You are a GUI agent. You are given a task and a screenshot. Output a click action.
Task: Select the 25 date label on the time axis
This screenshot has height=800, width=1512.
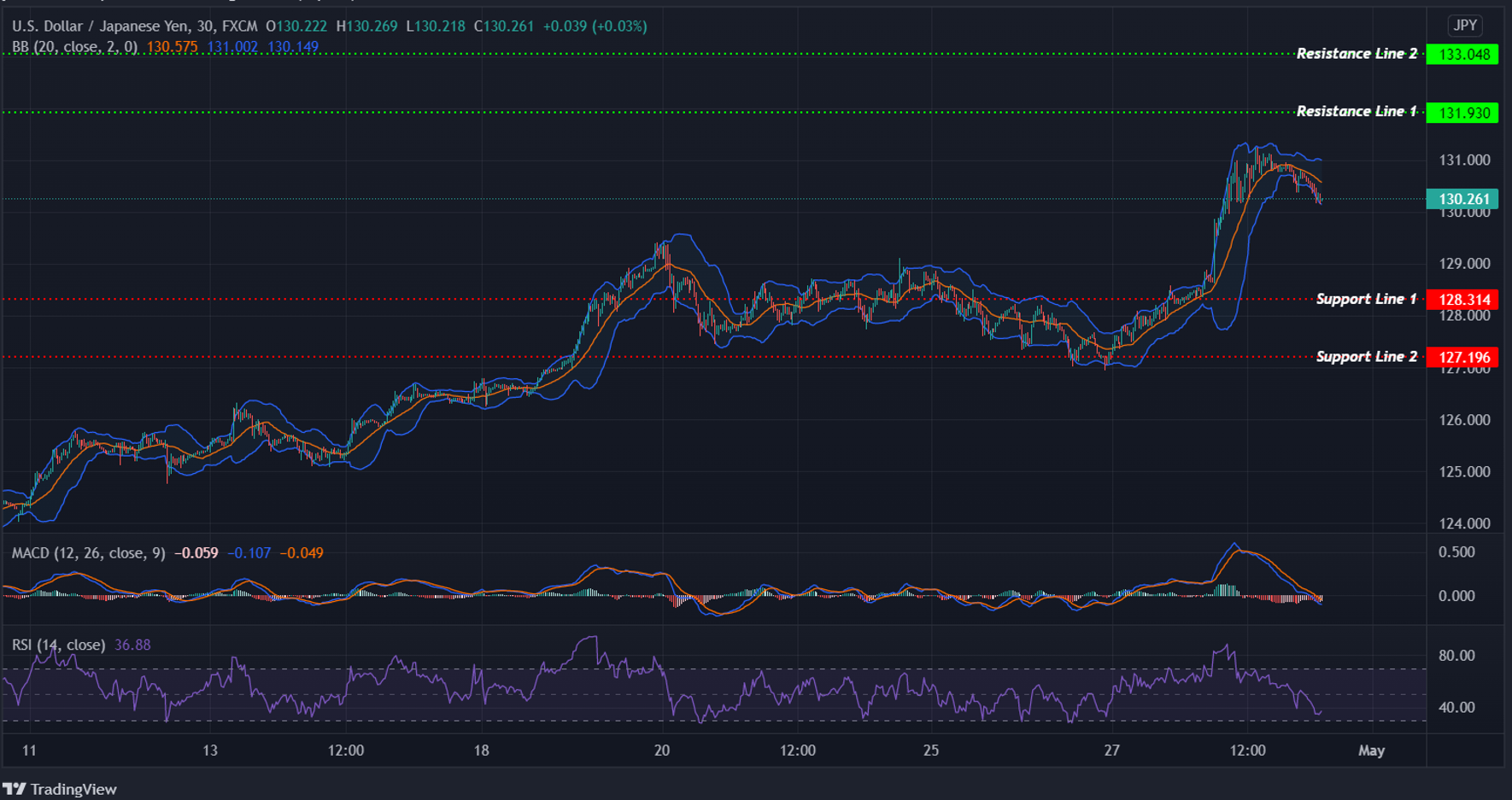pyautogui.click(x=930, y=751)
